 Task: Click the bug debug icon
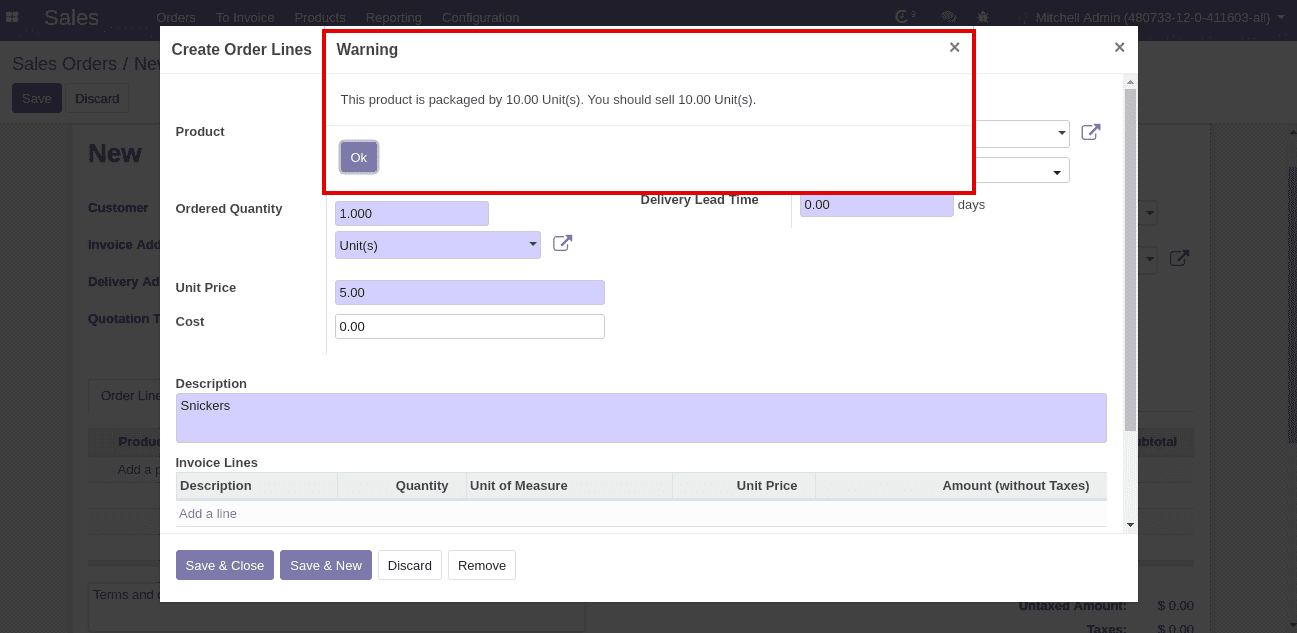pyautogui.click(x=983, y=17)
